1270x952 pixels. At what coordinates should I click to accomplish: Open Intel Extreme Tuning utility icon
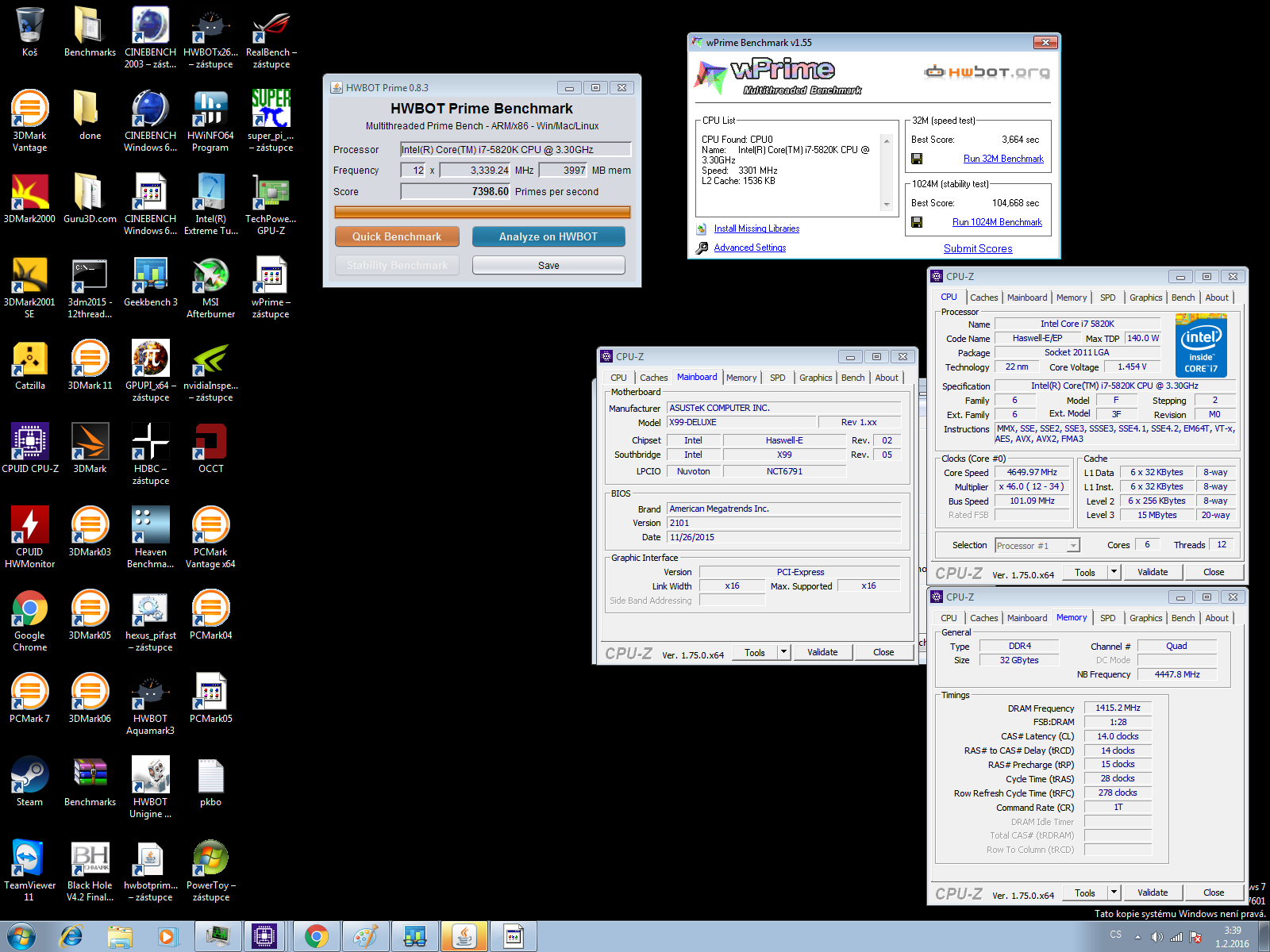tap(210, 204)
